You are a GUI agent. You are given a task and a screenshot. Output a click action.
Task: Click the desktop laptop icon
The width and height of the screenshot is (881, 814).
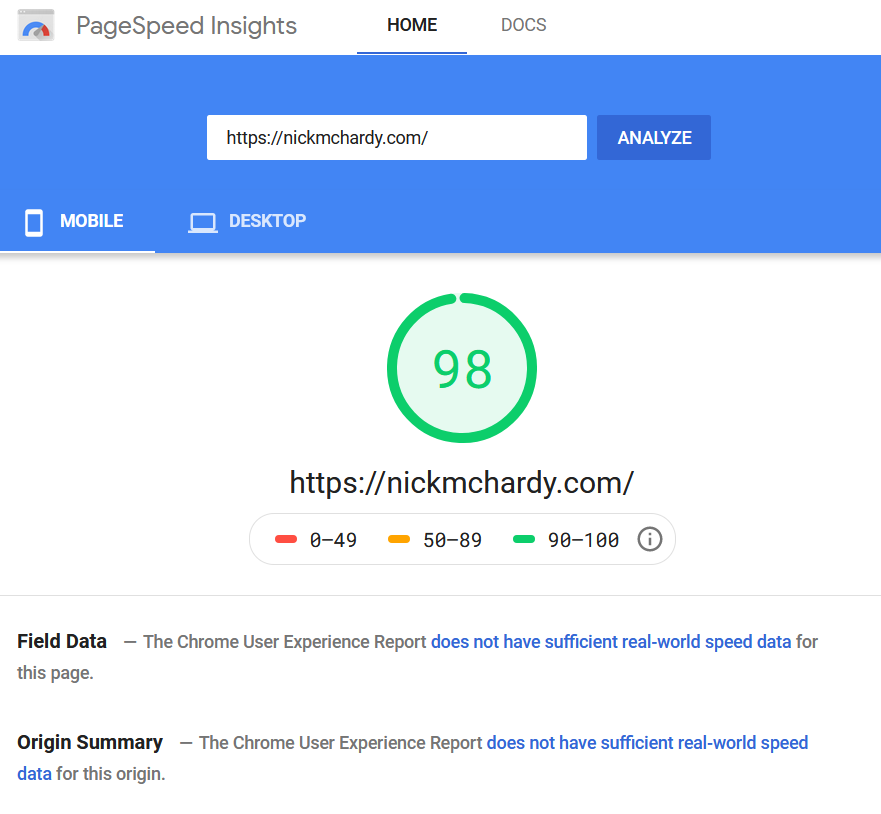click(203, 222)
